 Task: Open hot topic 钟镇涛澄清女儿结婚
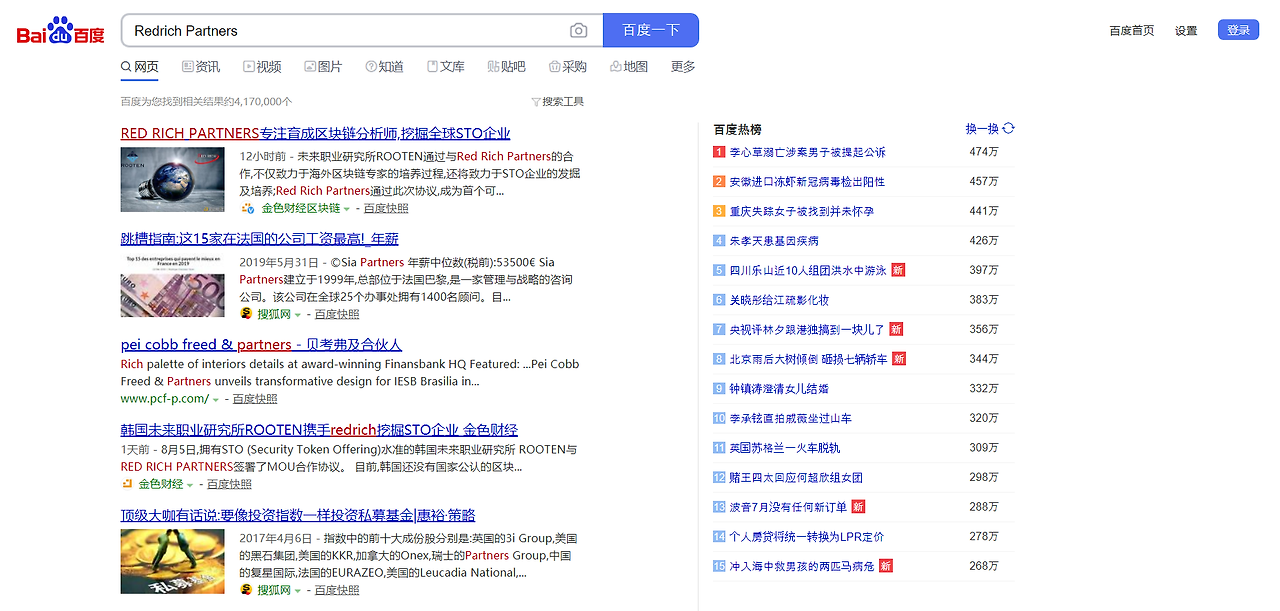(x=780, y=389)
